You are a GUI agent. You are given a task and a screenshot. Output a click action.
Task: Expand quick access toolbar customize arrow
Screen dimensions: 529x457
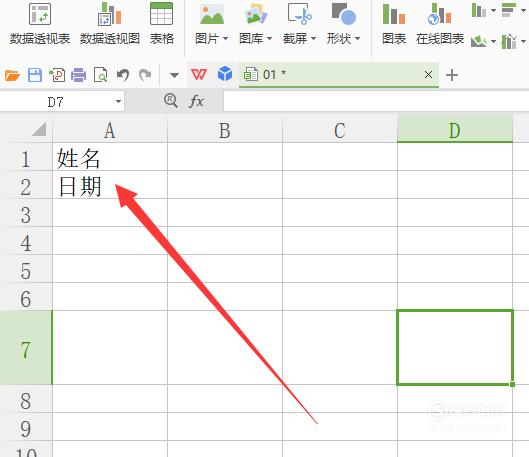click(174, 75)
